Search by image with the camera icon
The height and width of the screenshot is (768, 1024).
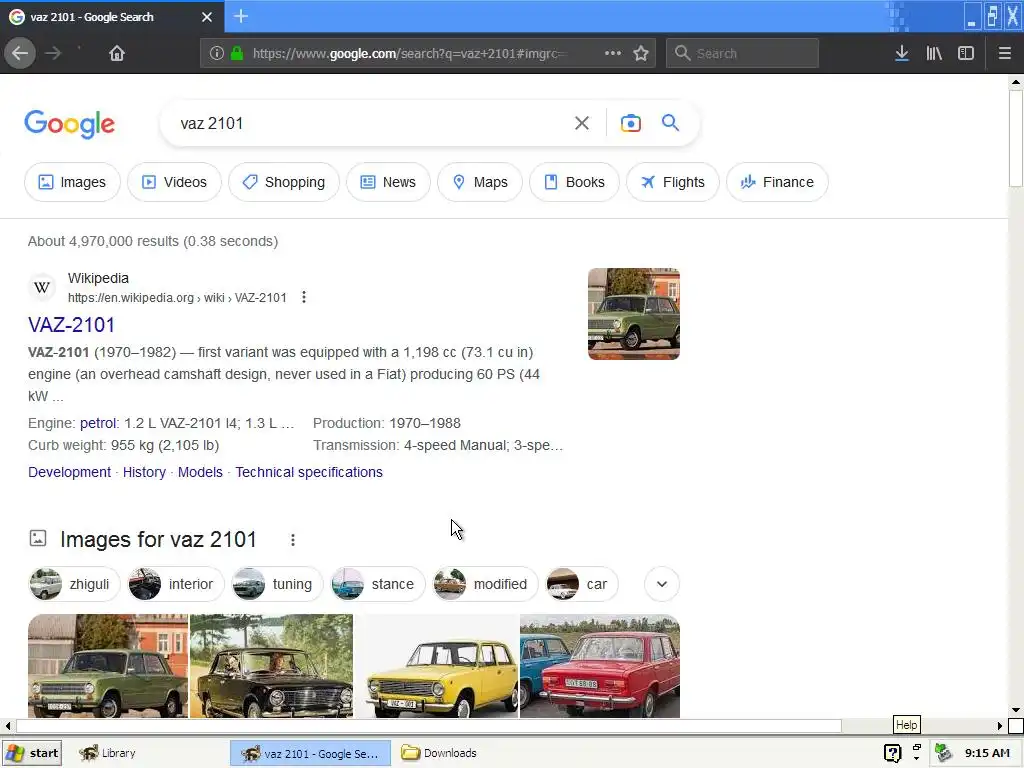click(630, 123)
